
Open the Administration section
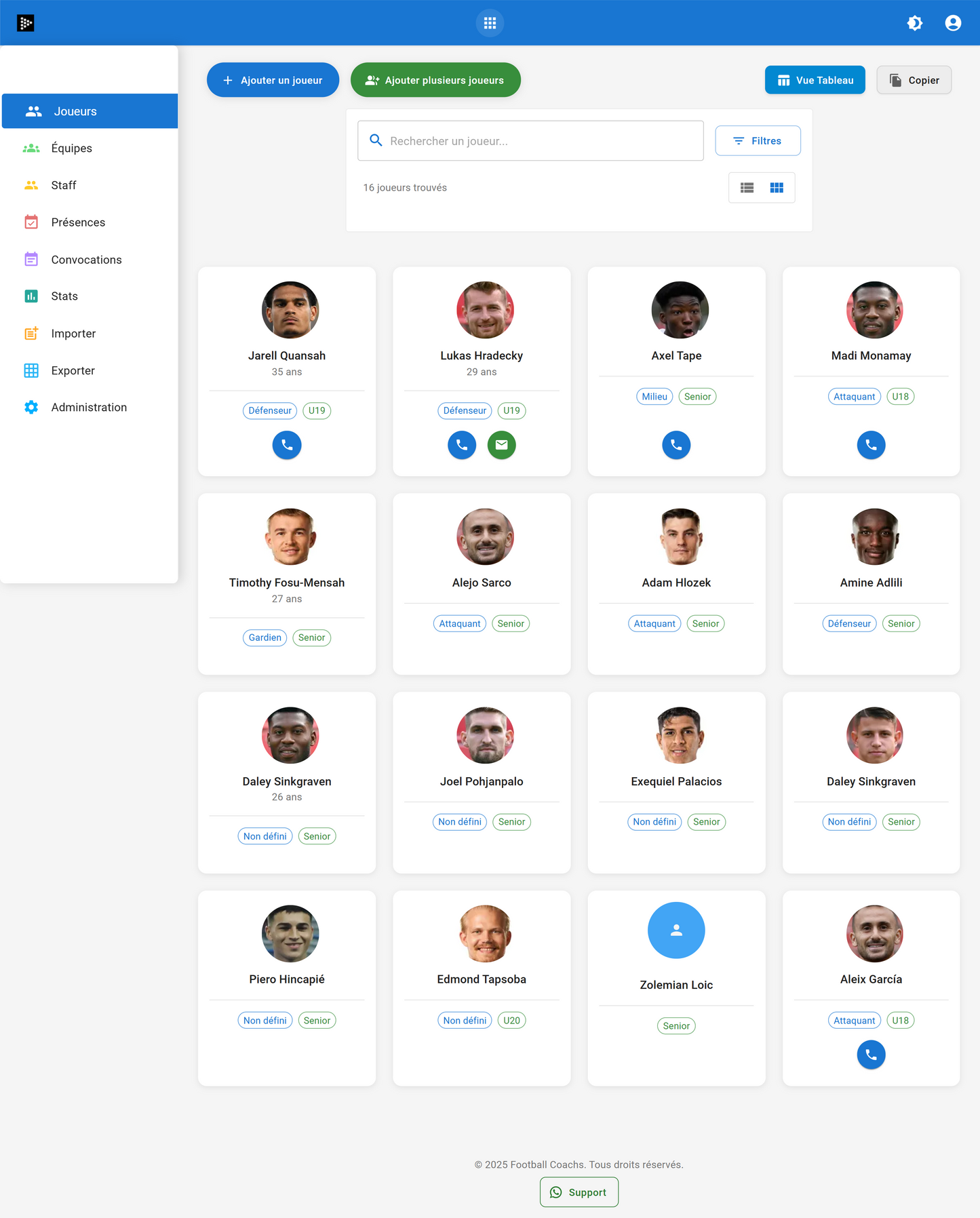(x=89, y=408)
